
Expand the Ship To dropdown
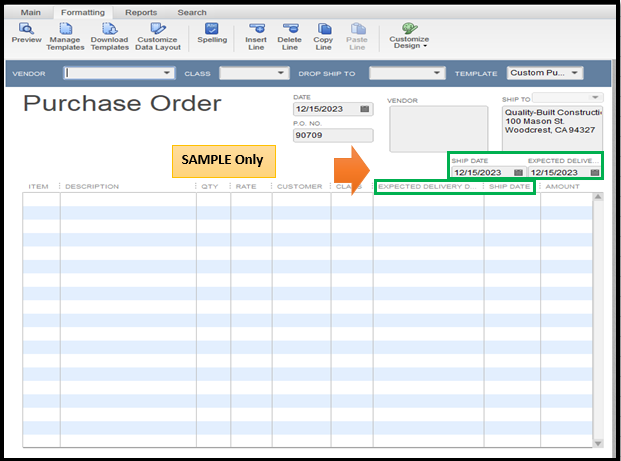coord(594,97)
